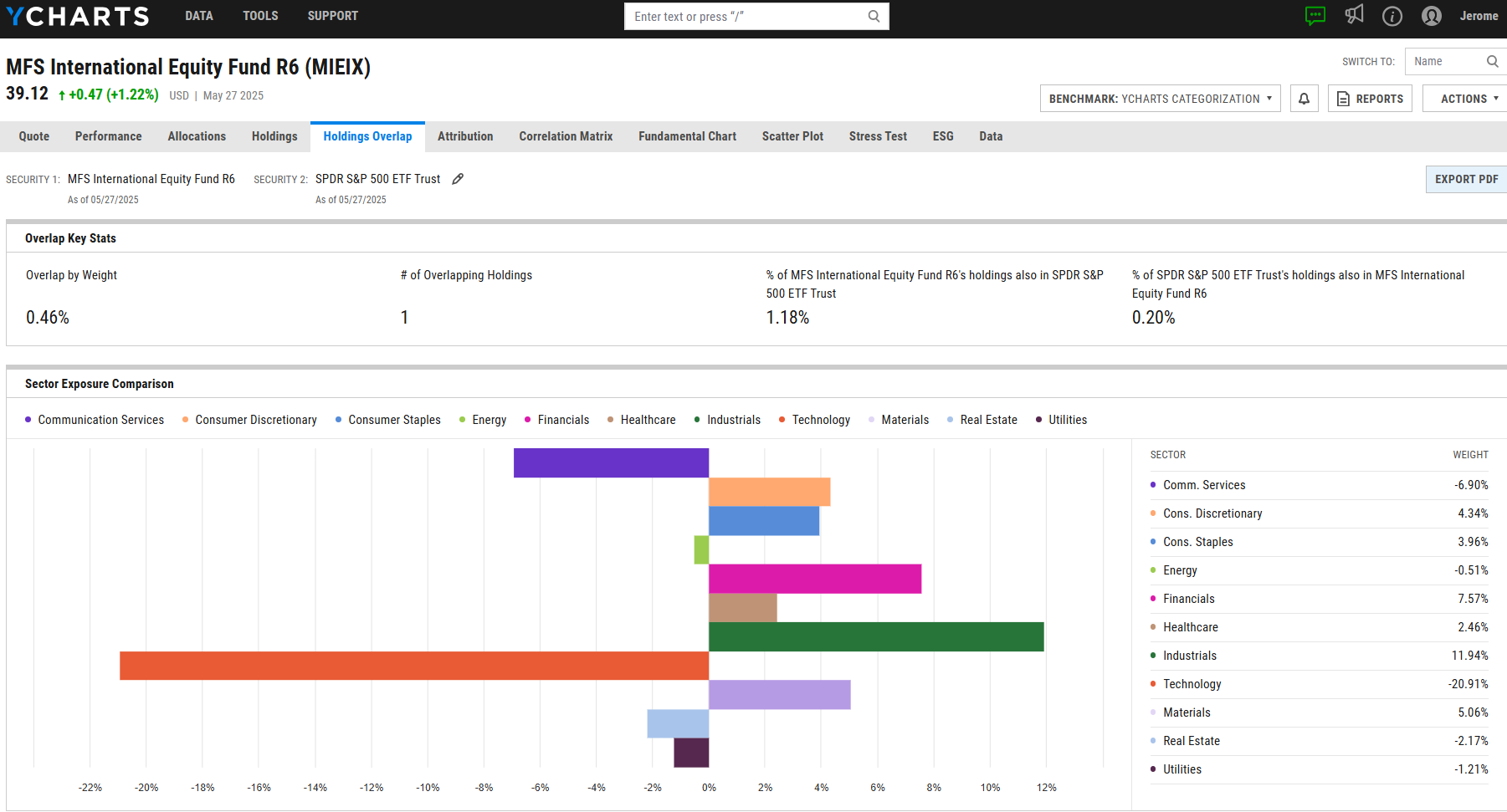
Task: View announcements via the megaphone icon
Action: (x=1354, y=15)
